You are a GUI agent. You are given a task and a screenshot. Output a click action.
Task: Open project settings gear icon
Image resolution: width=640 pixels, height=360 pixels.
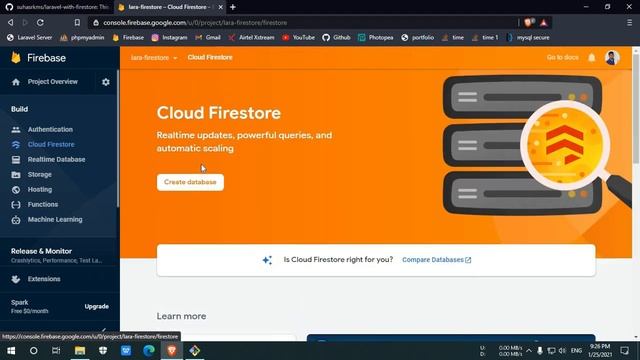[106, 82]
